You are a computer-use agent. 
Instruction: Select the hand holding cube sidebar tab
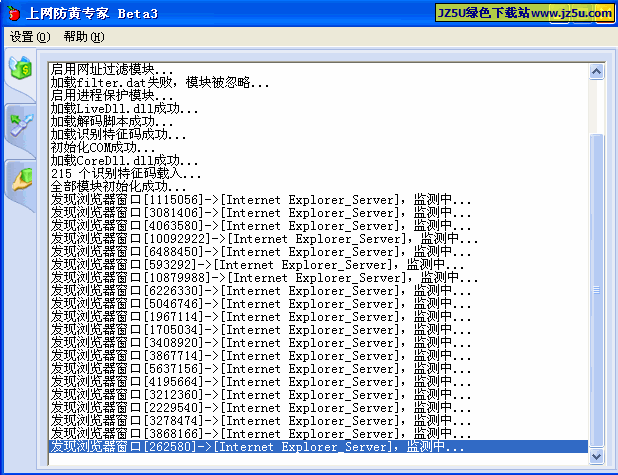(22, 180)
